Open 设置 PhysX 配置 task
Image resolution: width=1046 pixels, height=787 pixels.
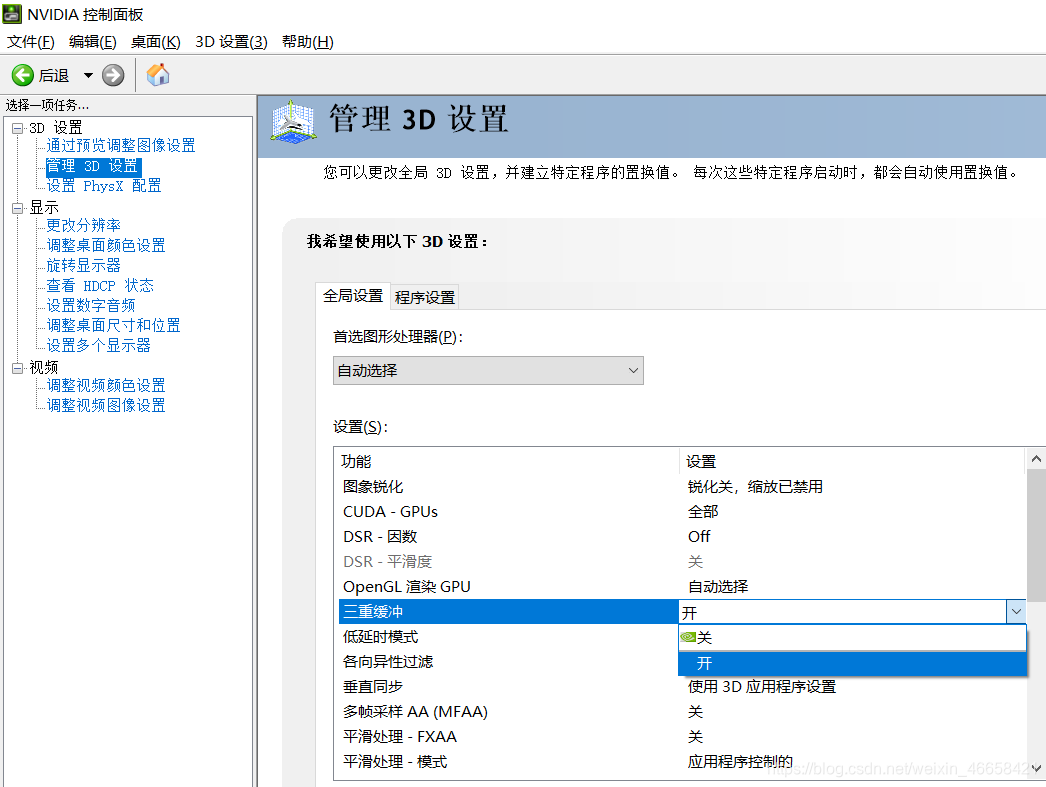coord(103,185)
